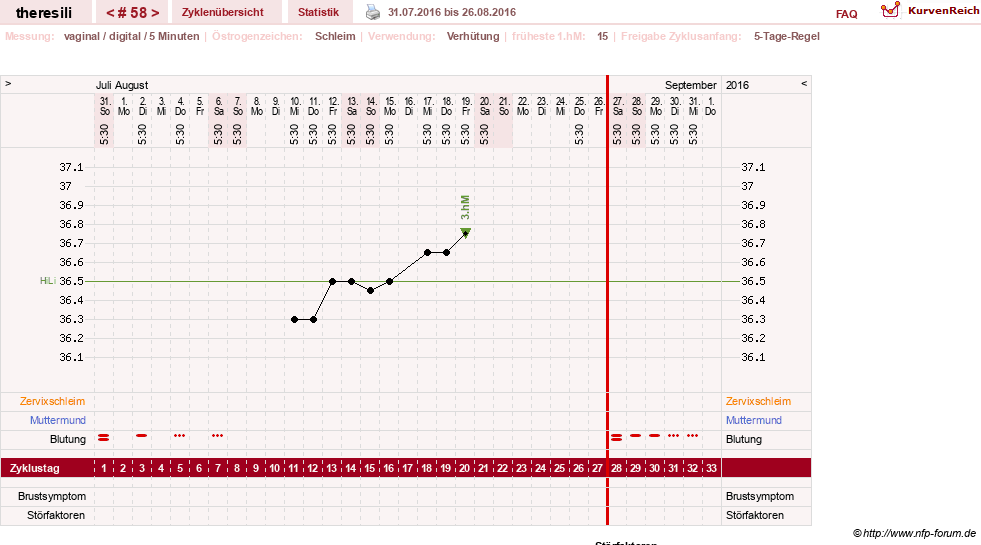Click the right Zervixschleim row label
Image resolution: width=981 pixels, height=545 pixels.
pos(758,401)
